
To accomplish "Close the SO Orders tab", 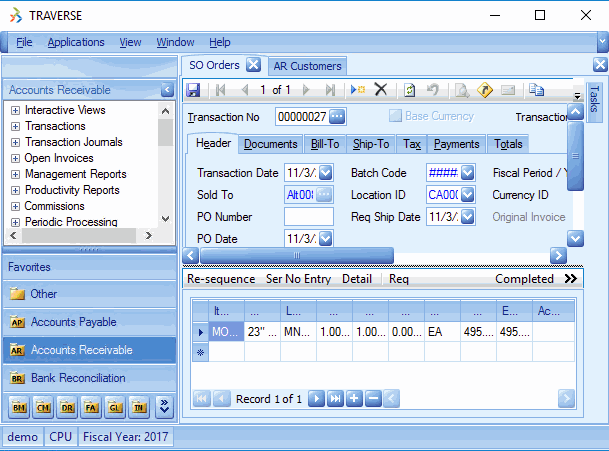I will click(x=253, y=64).
